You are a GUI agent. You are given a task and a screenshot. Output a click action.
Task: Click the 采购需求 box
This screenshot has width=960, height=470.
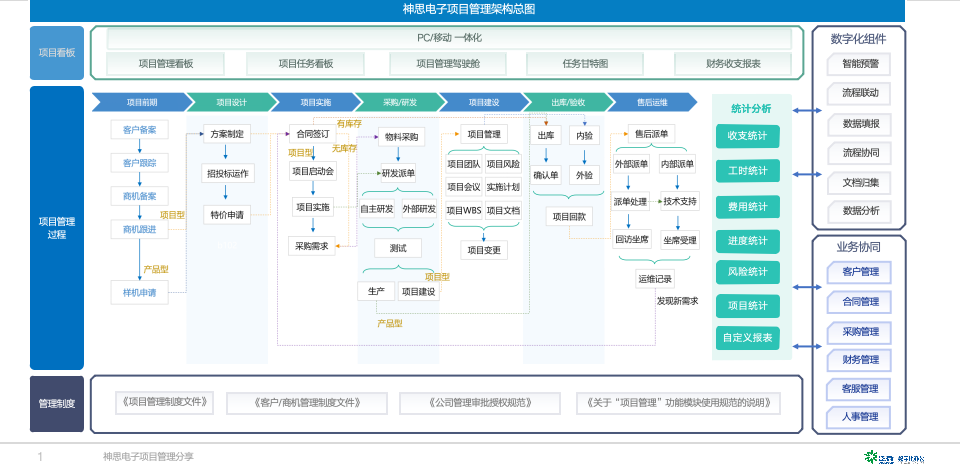(x=312, y=246)
